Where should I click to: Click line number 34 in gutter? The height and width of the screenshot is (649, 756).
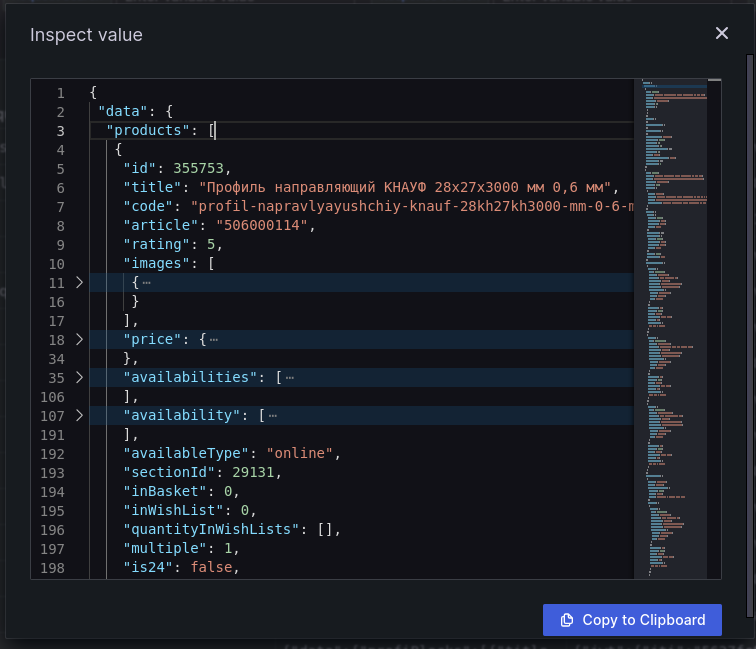(56, 359)
